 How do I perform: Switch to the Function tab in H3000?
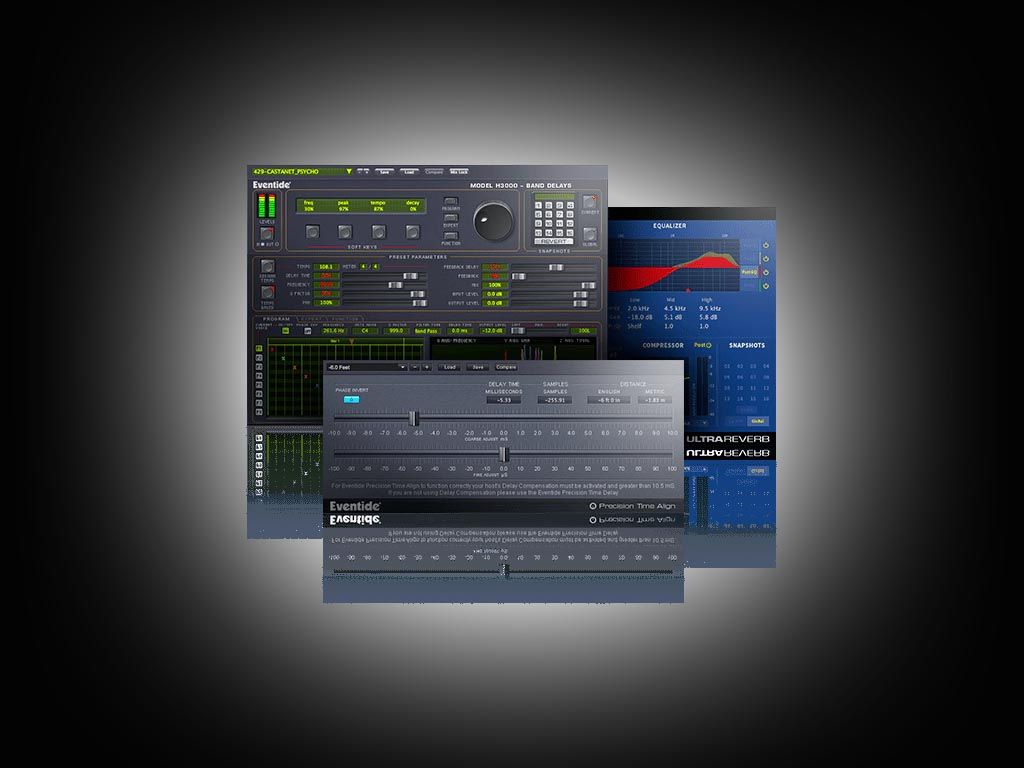[344, 319]
